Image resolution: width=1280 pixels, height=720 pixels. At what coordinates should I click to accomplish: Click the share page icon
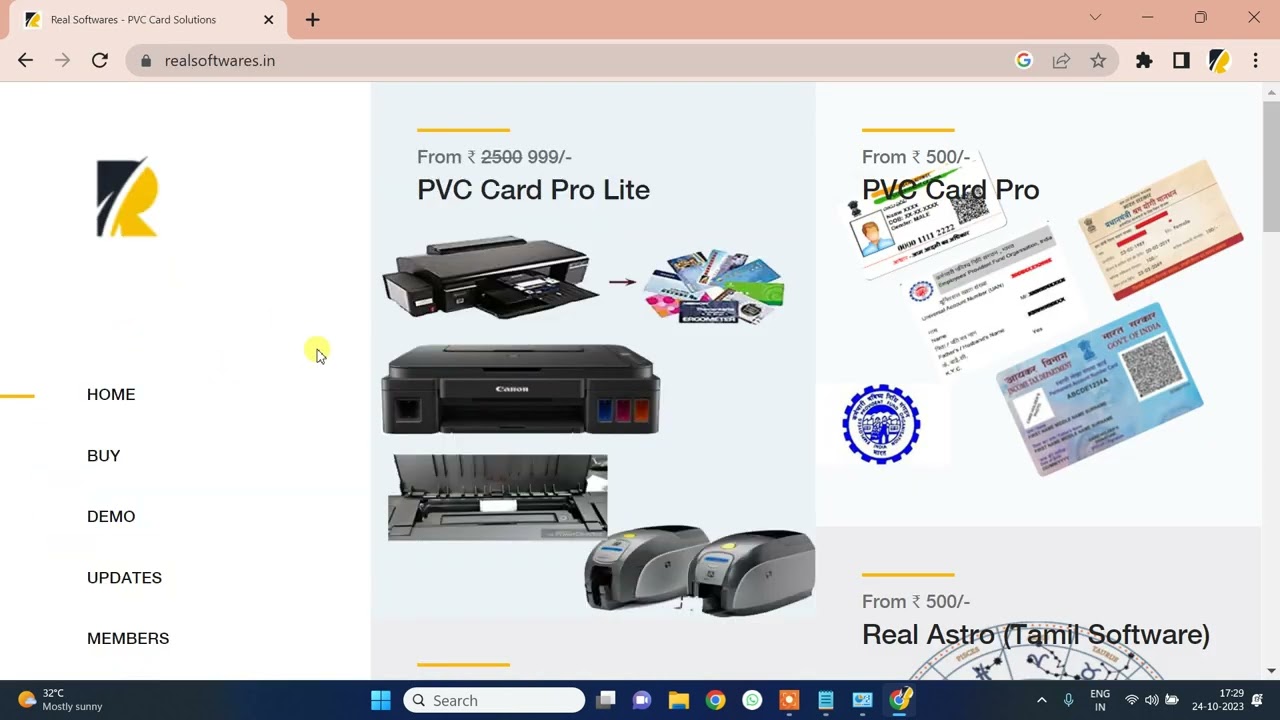click(x=1061, y=61)
